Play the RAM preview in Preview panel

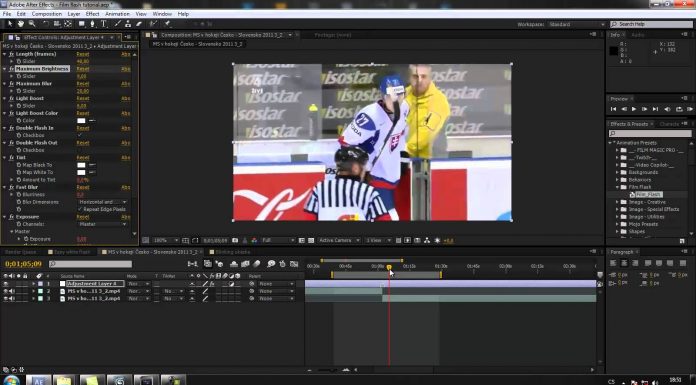tap(690, 109)
